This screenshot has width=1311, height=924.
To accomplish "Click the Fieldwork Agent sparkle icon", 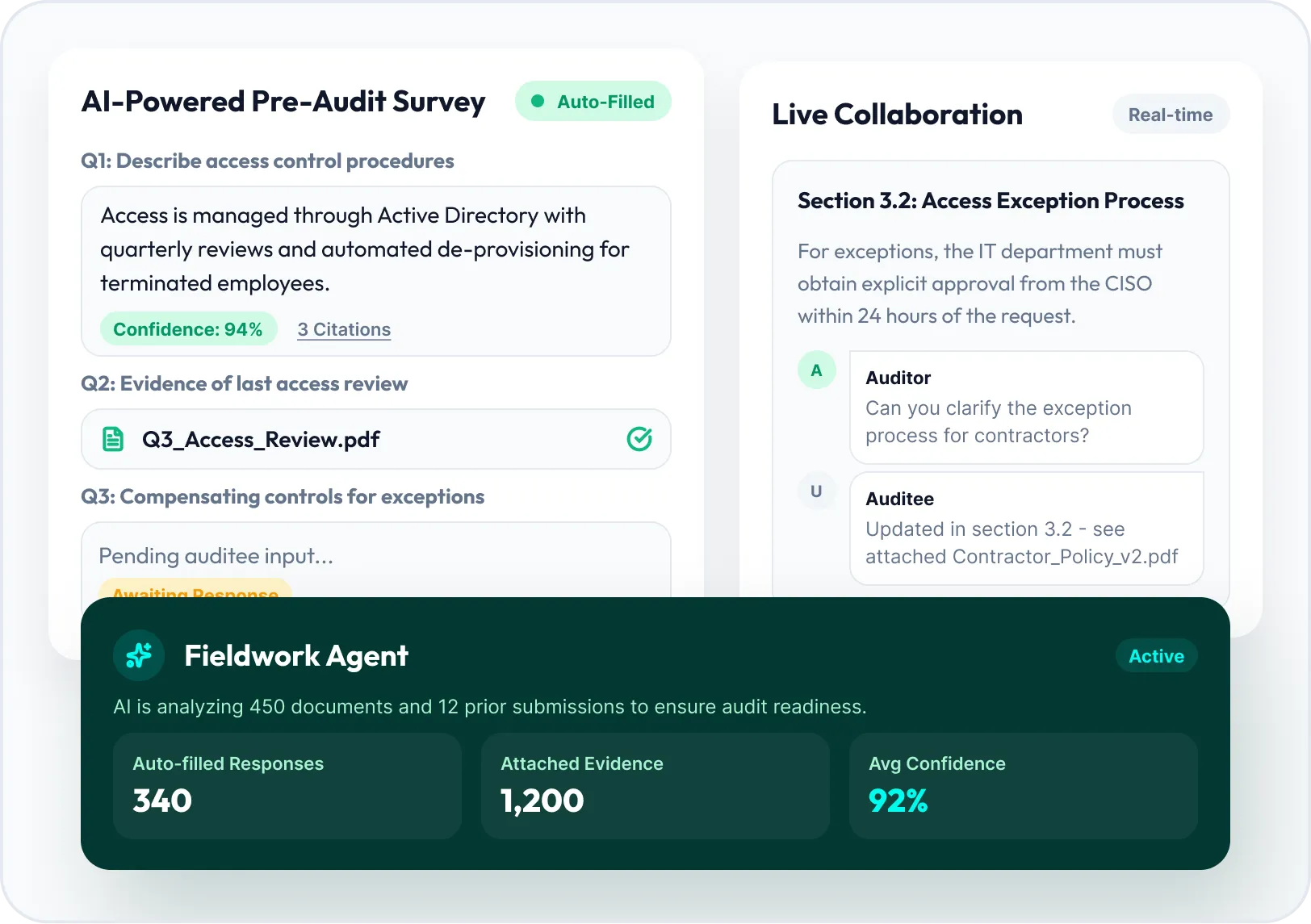I will 139,655.
